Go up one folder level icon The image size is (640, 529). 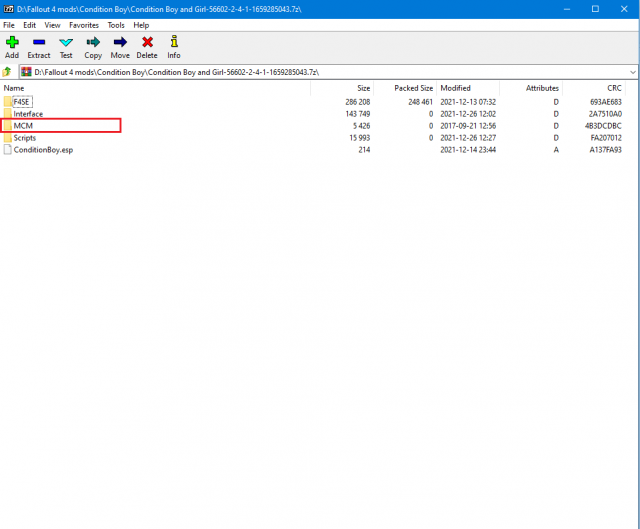pos(7,72)
